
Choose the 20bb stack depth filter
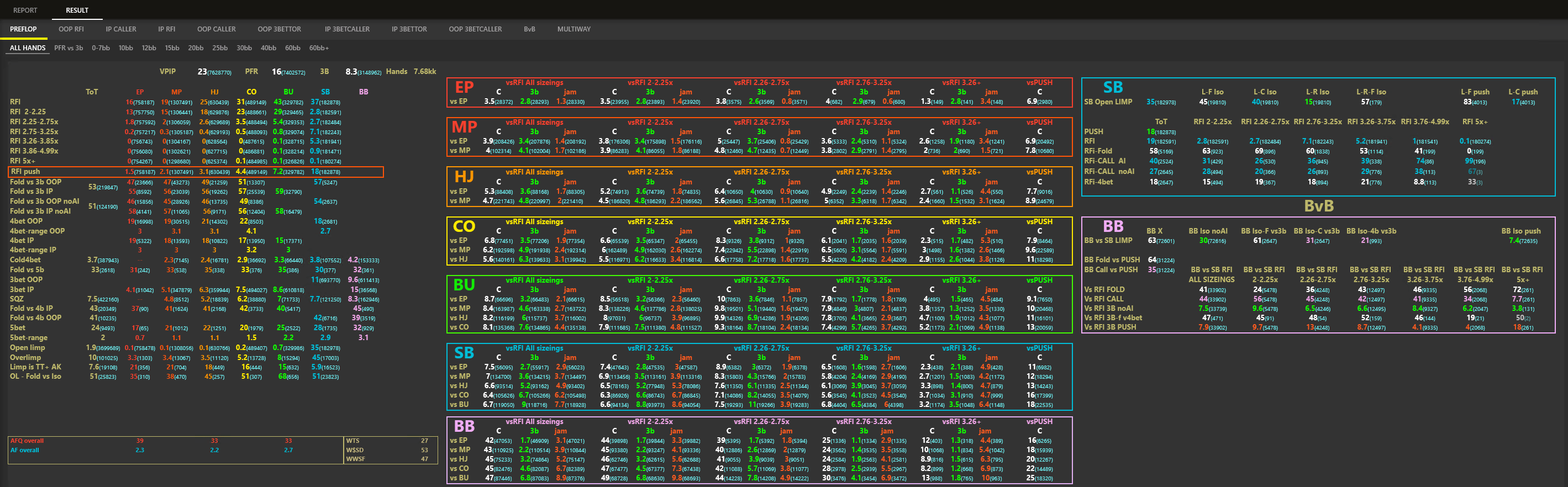coord(196,48)
